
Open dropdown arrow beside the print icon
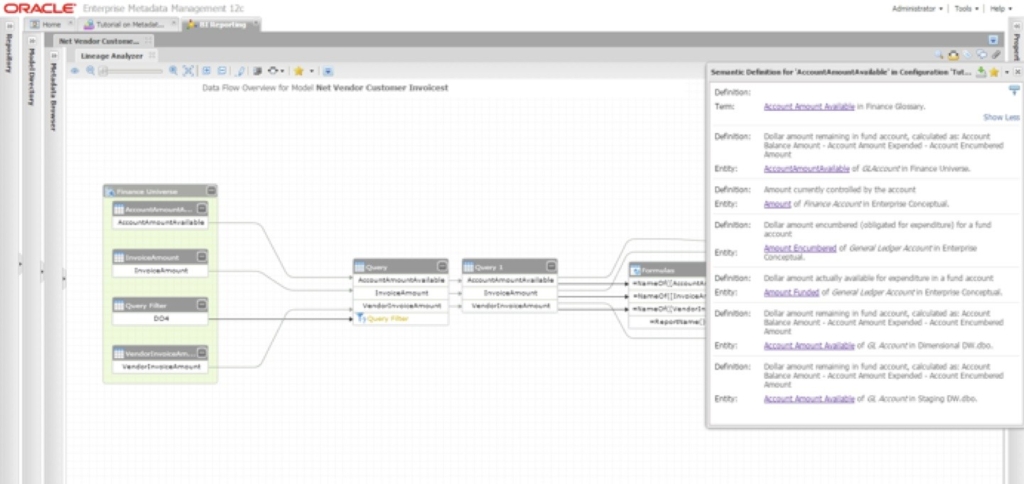(282, 71)
